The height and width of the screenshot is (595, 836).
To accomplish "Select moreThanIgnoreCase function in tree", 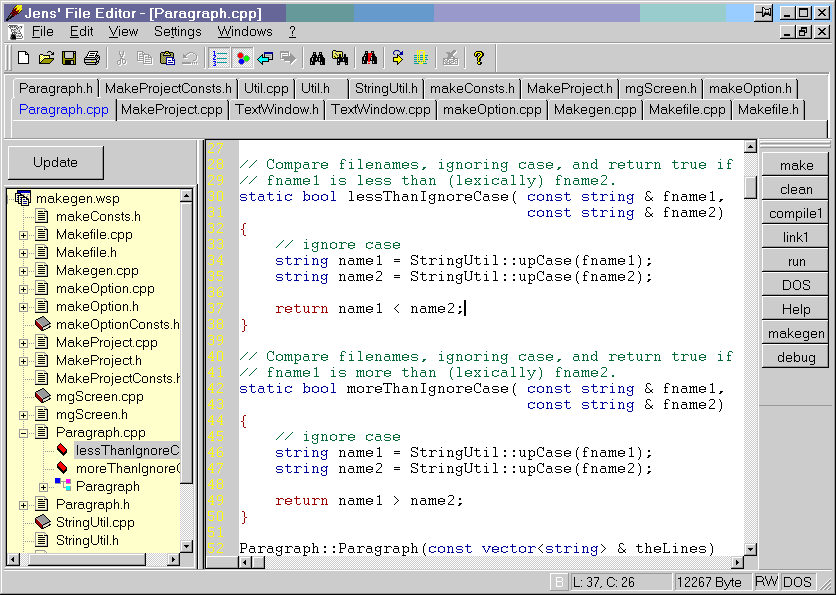I will [128, 469].
